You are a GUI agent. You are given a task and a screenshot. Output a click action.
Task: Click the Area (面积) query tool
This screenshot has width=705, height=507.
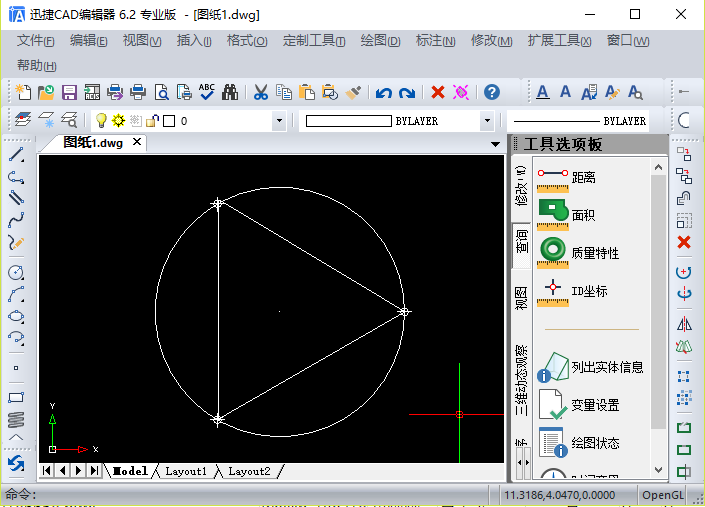click(x=567, y=215)
